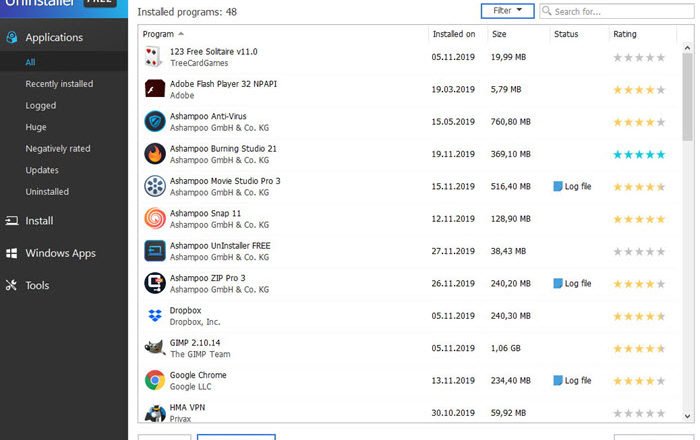700x440 pixels.
Task: Click the Adobe Flash Player star rating
Action: (639, 90)
